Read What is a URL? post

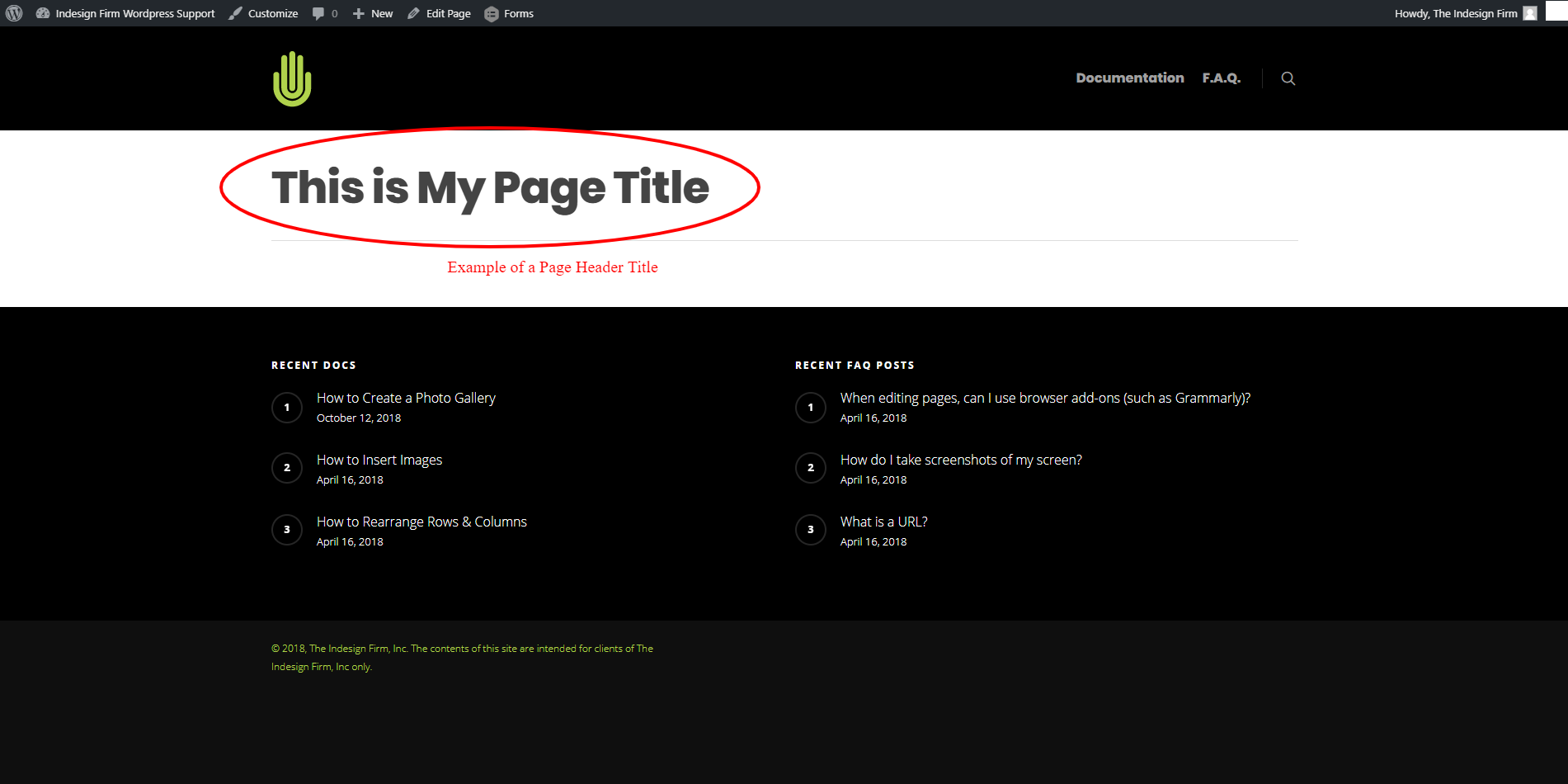coord(883,522)
